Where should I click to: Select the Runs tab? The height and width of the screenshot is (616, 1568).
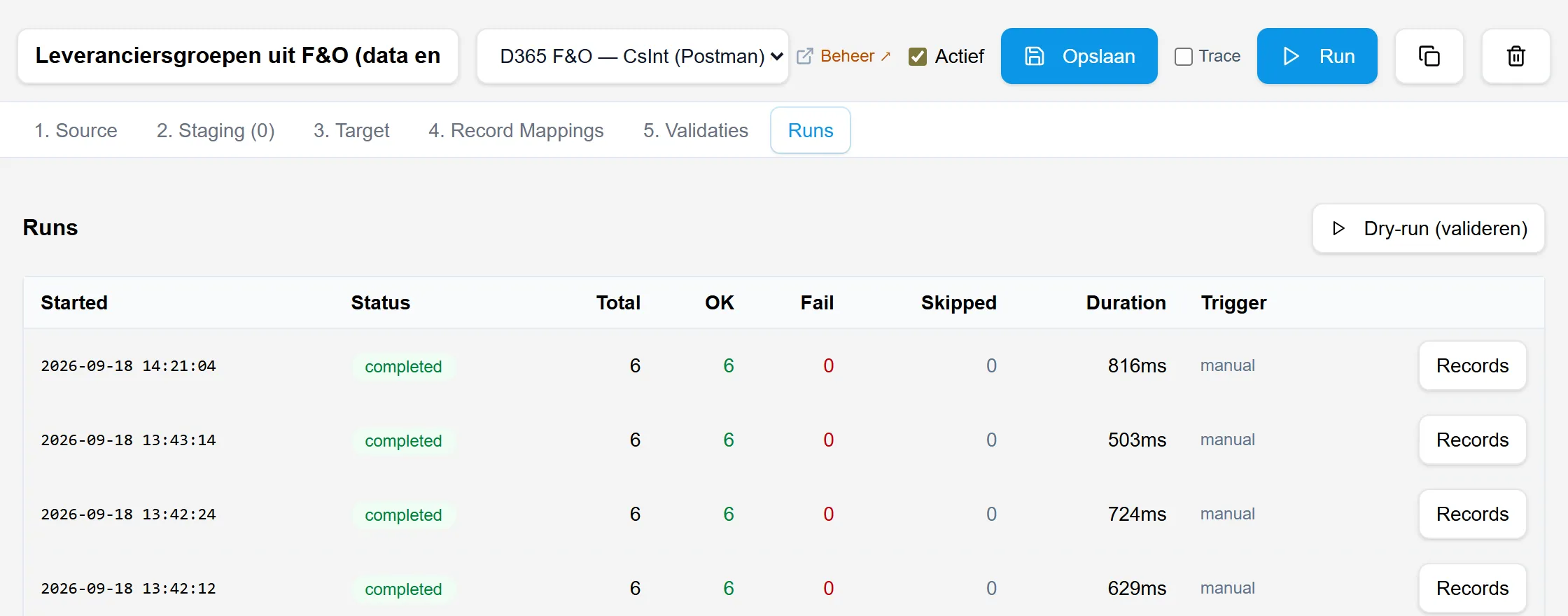pos(811,130)
